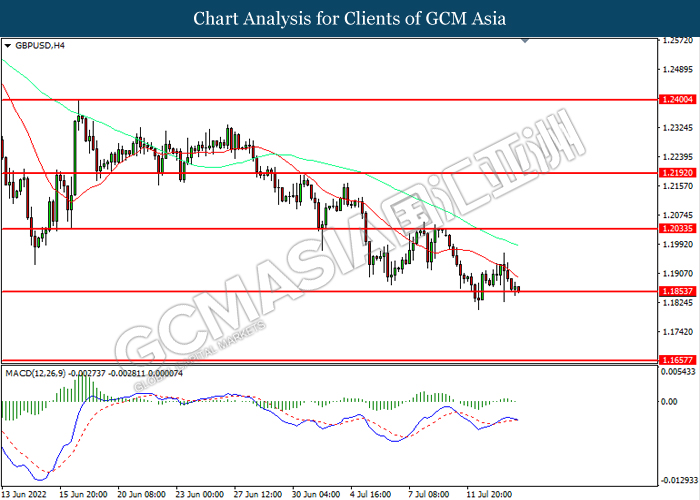700x500 pixels.
Task: Click the 1.22395 price axis value
Action: (x=678, y=157)
